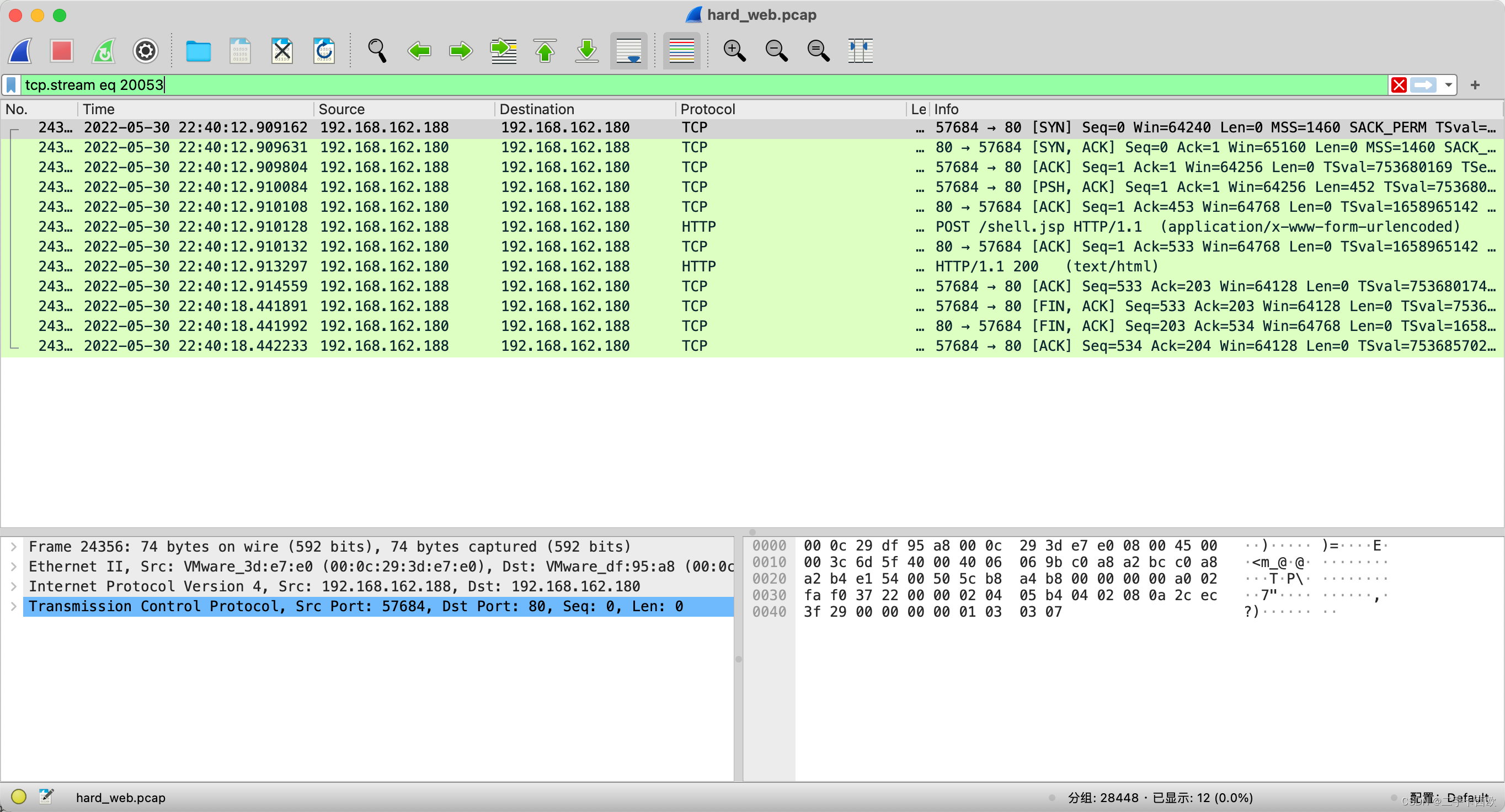The height and width of the screenshot is (812, 1505).
Task: Find a packet with magnifier icon
Action: point(377,51)
